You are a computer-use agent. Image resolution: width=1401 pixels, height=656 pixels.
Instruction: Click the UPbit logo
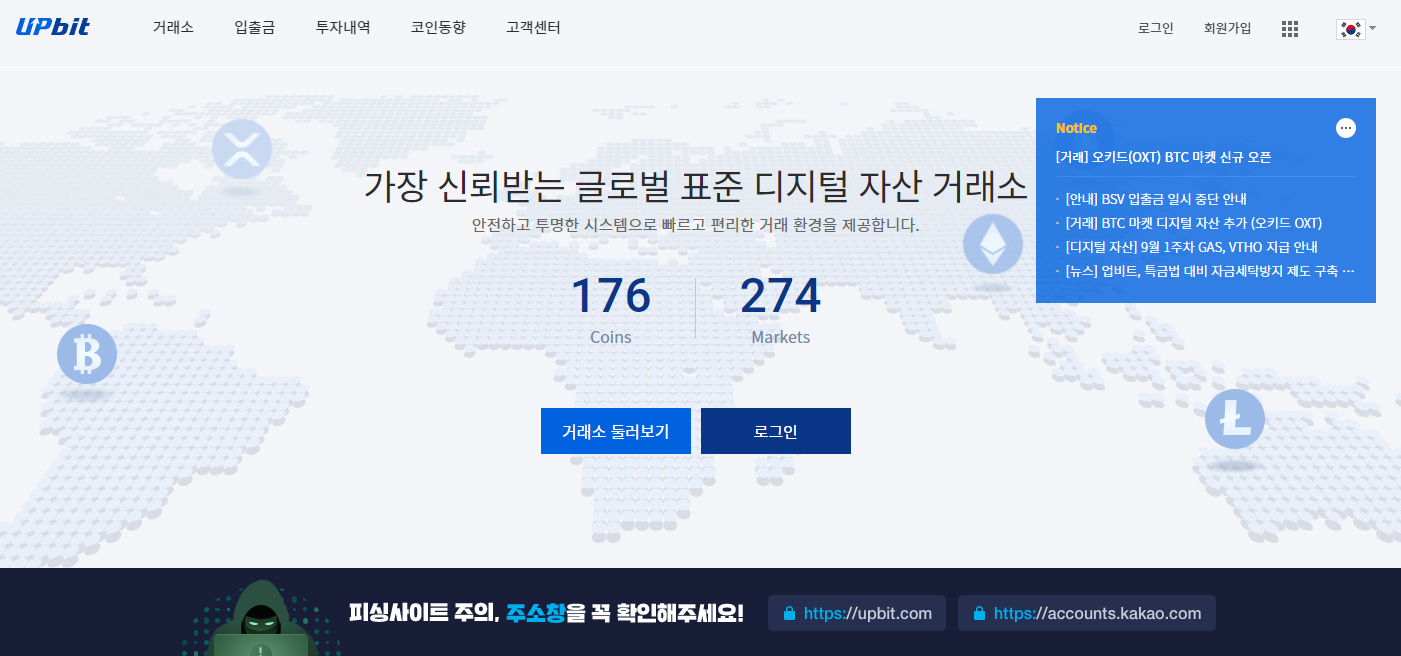[53, 27]
